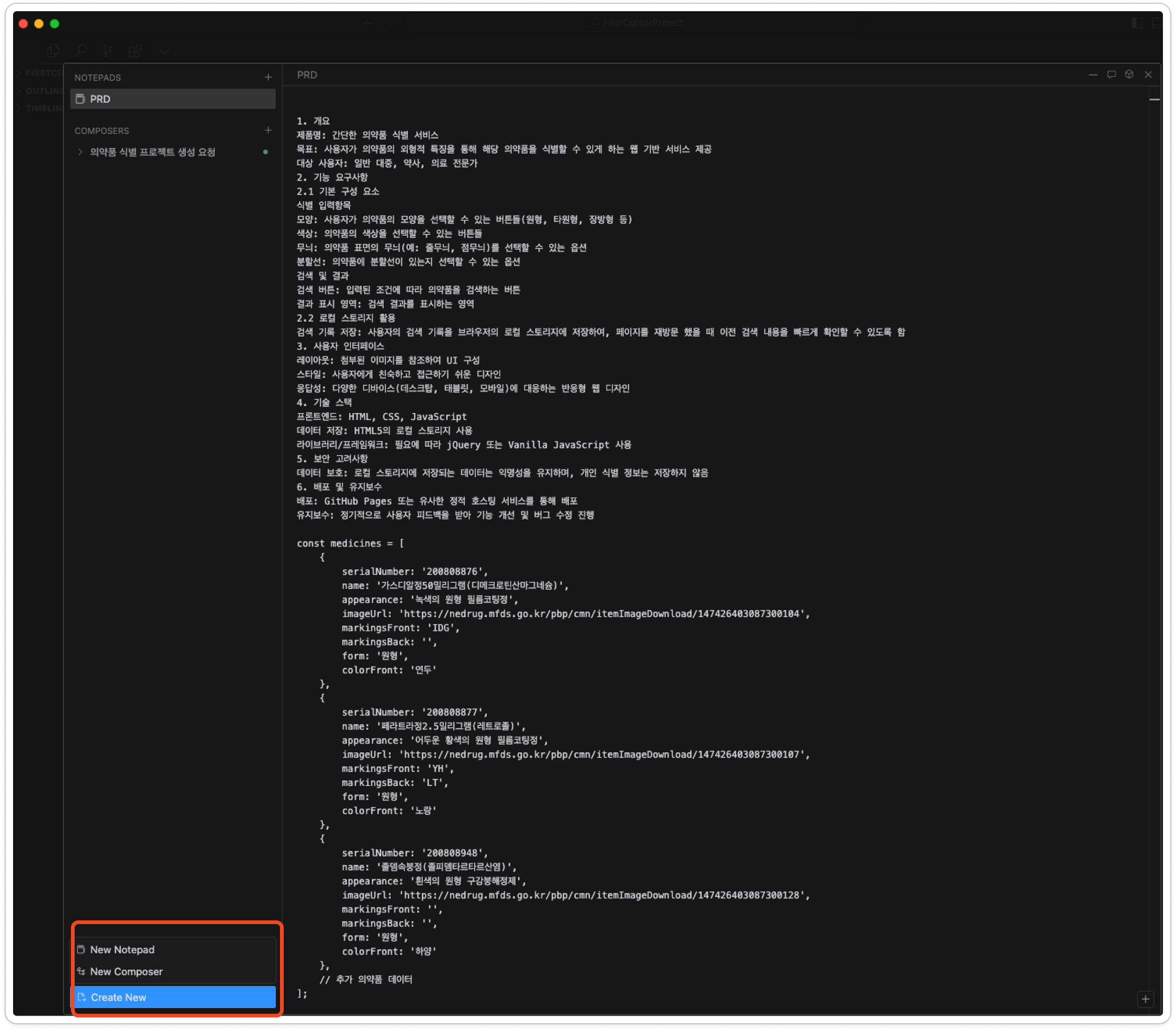This screenshot has height=1031, width=1176.
Task: Close the notepad panel with X icon
Action: click(1148, 75)
